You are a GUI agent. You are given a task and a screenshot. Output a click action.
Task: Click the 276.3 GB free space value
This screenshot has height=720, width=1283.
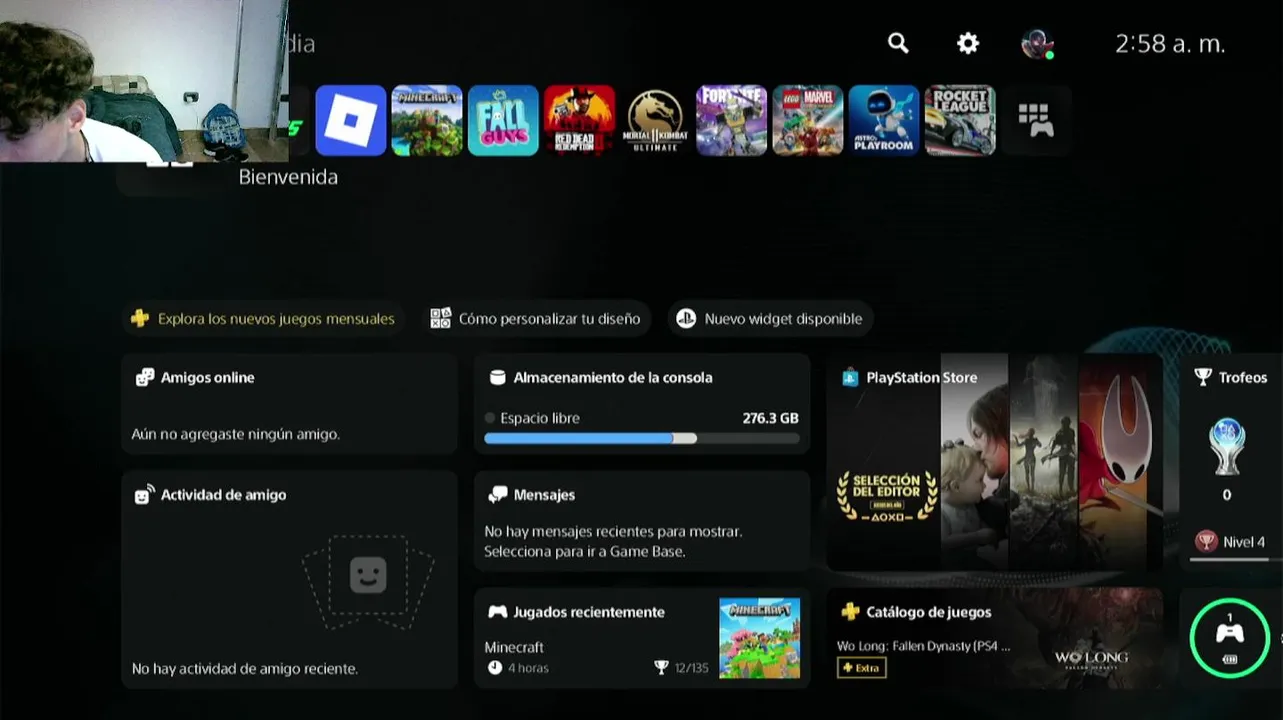coord(770,418)
